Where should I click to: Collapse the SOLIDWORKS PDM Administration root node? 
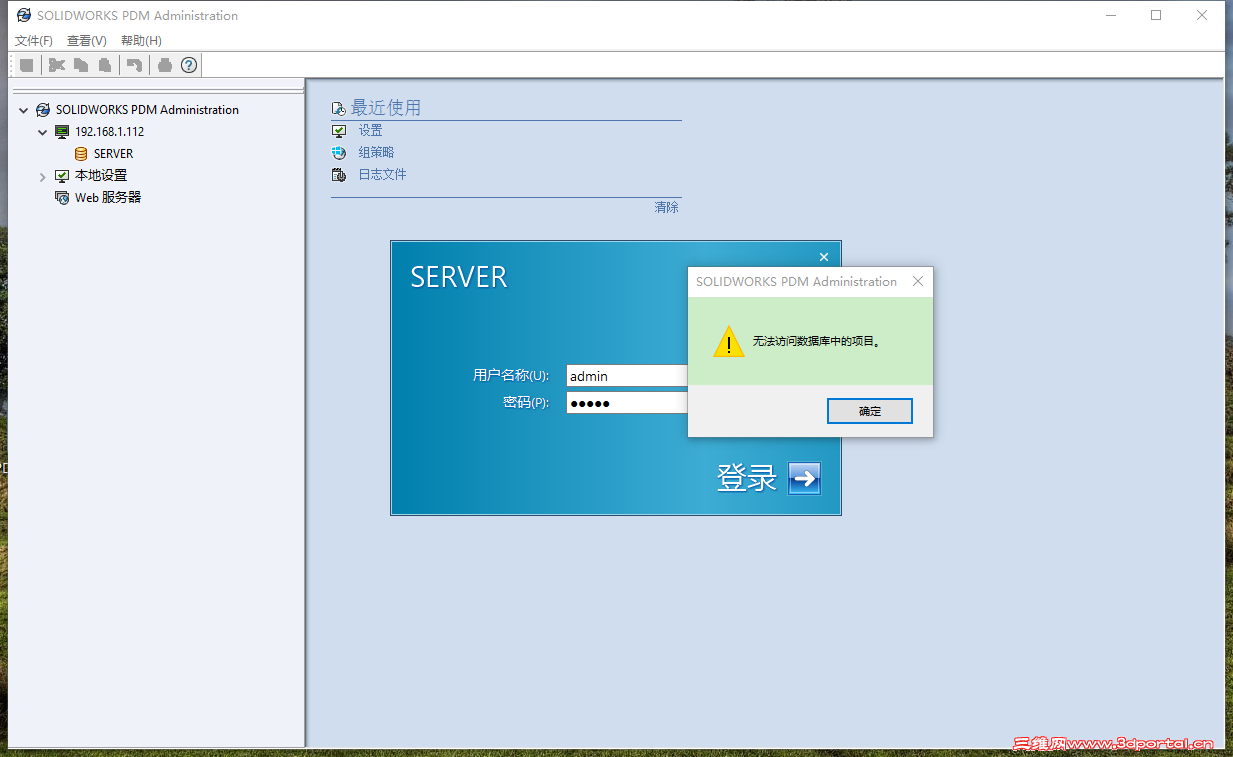tap(24, 110)
